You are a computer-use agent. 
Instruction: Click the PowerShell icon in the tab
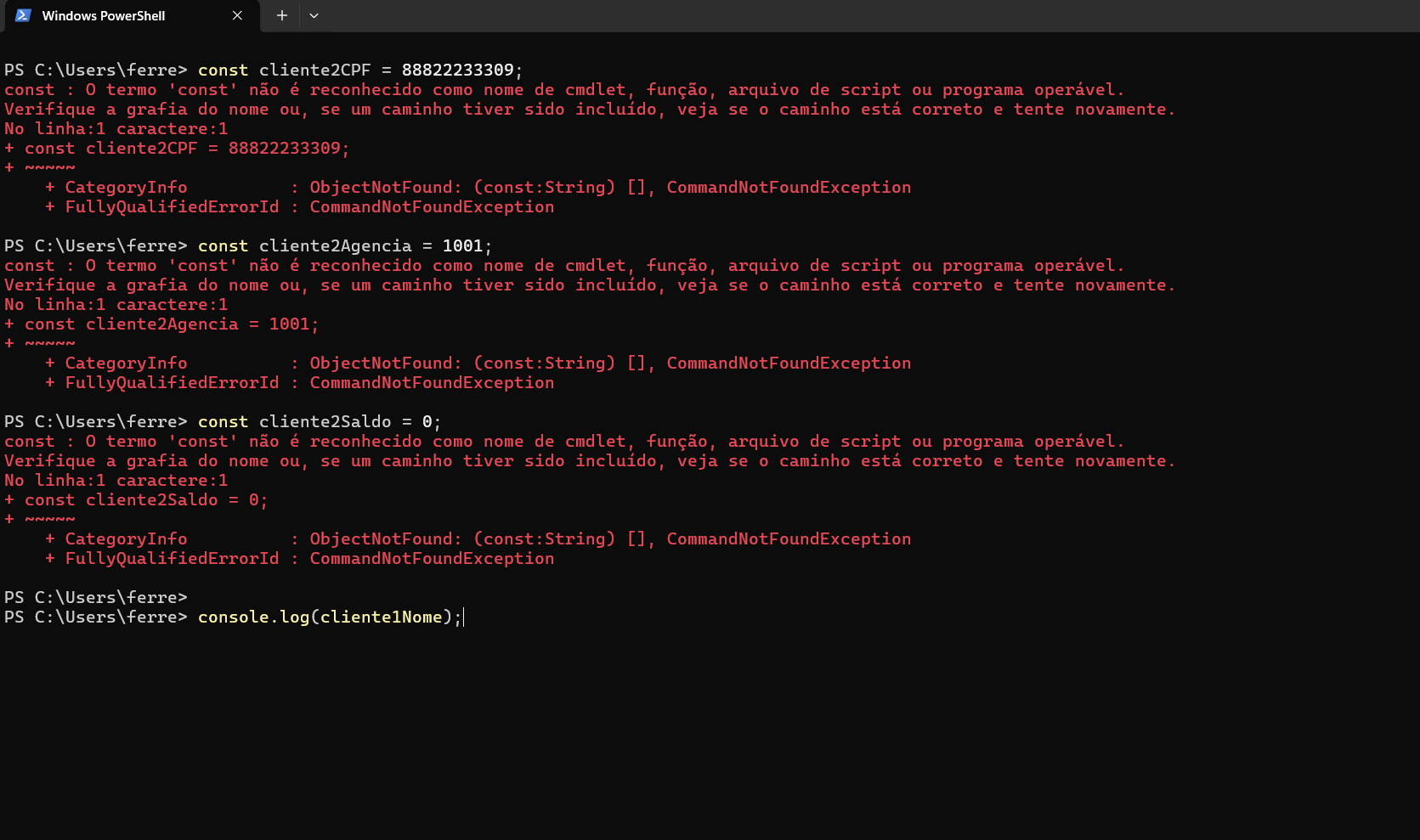tap(23, 15)
